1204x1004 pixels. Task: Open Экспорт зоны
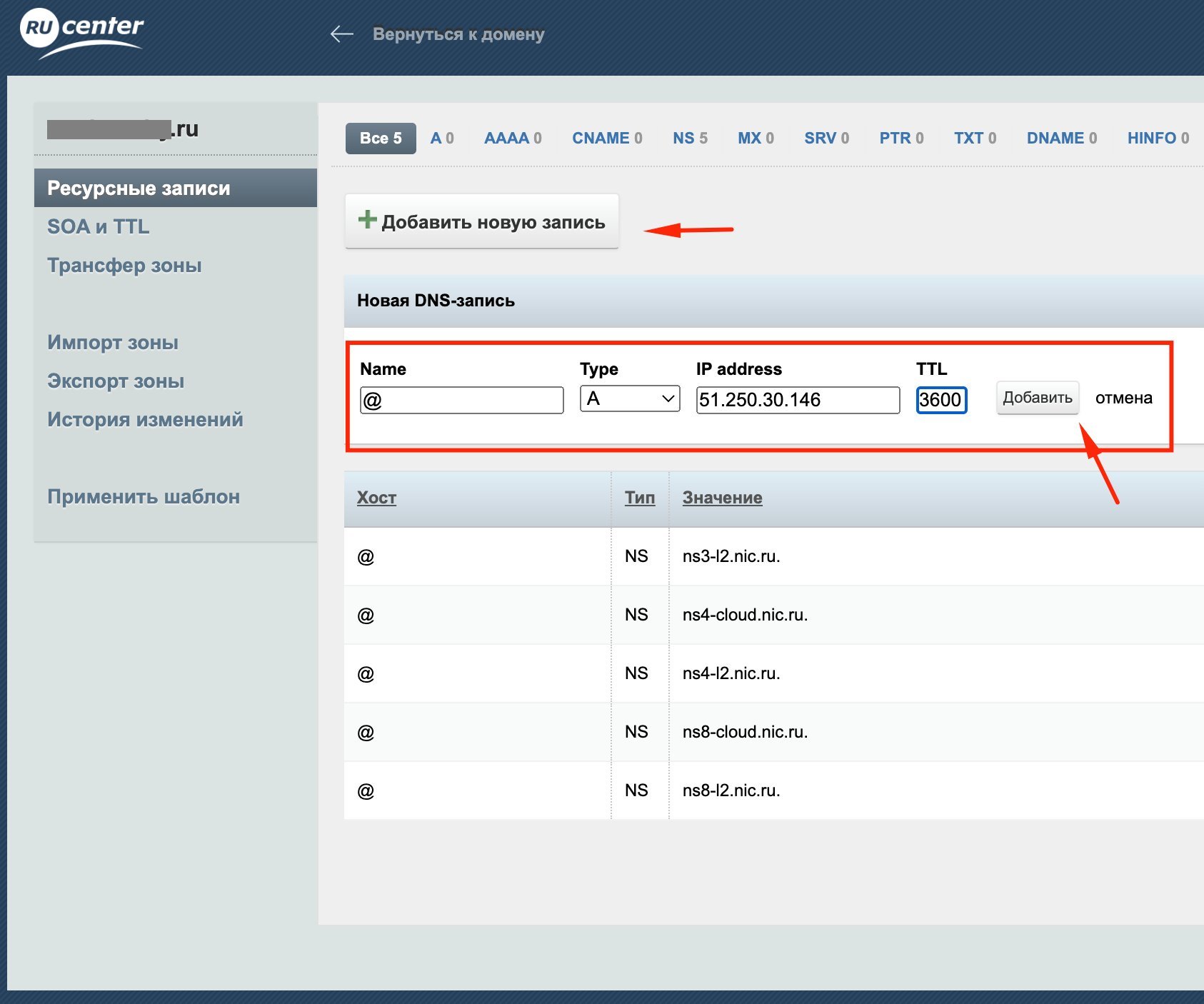[x=116, y=381]
